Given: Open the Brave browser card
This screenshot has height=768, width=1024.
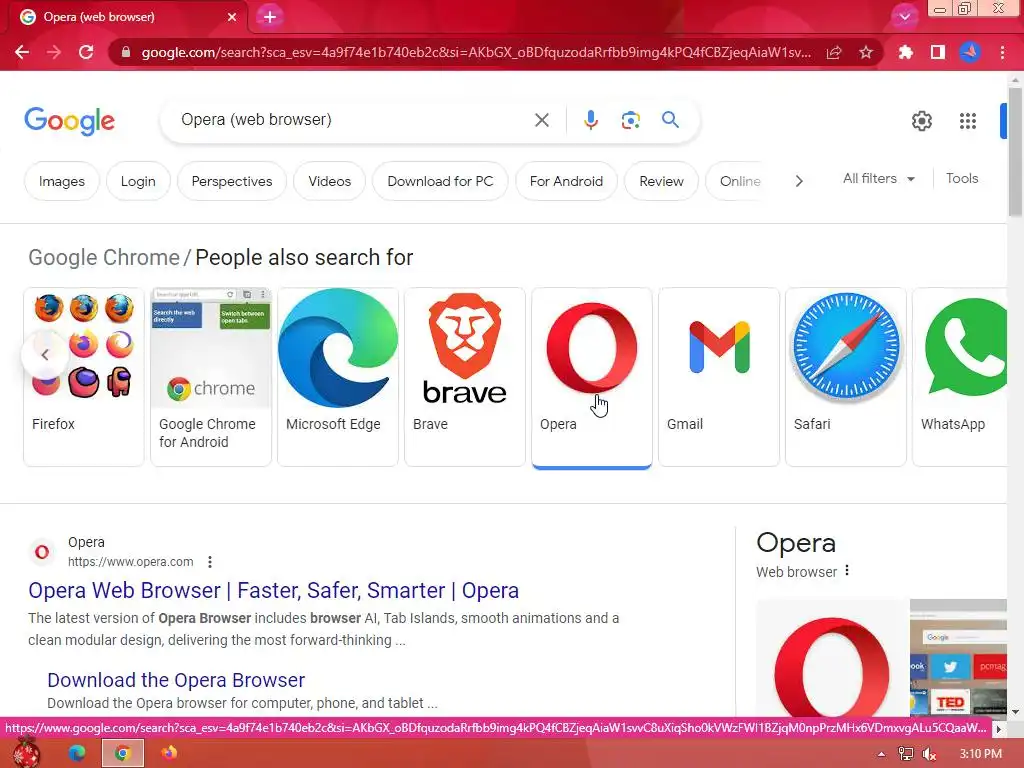Looking at the screenshot, I should pos(465,377).
